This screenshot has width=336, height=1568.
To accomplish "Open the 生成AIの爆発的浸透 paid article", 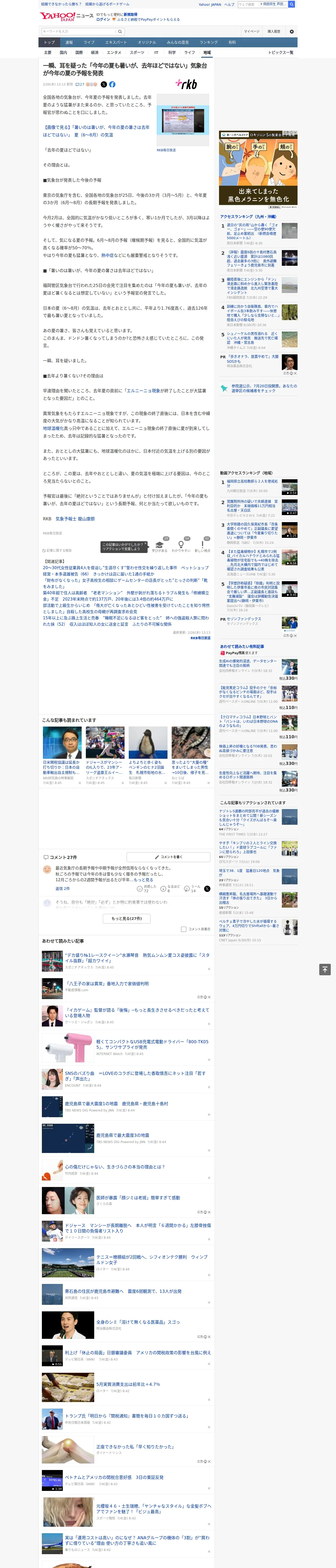I will pos(248,664).
